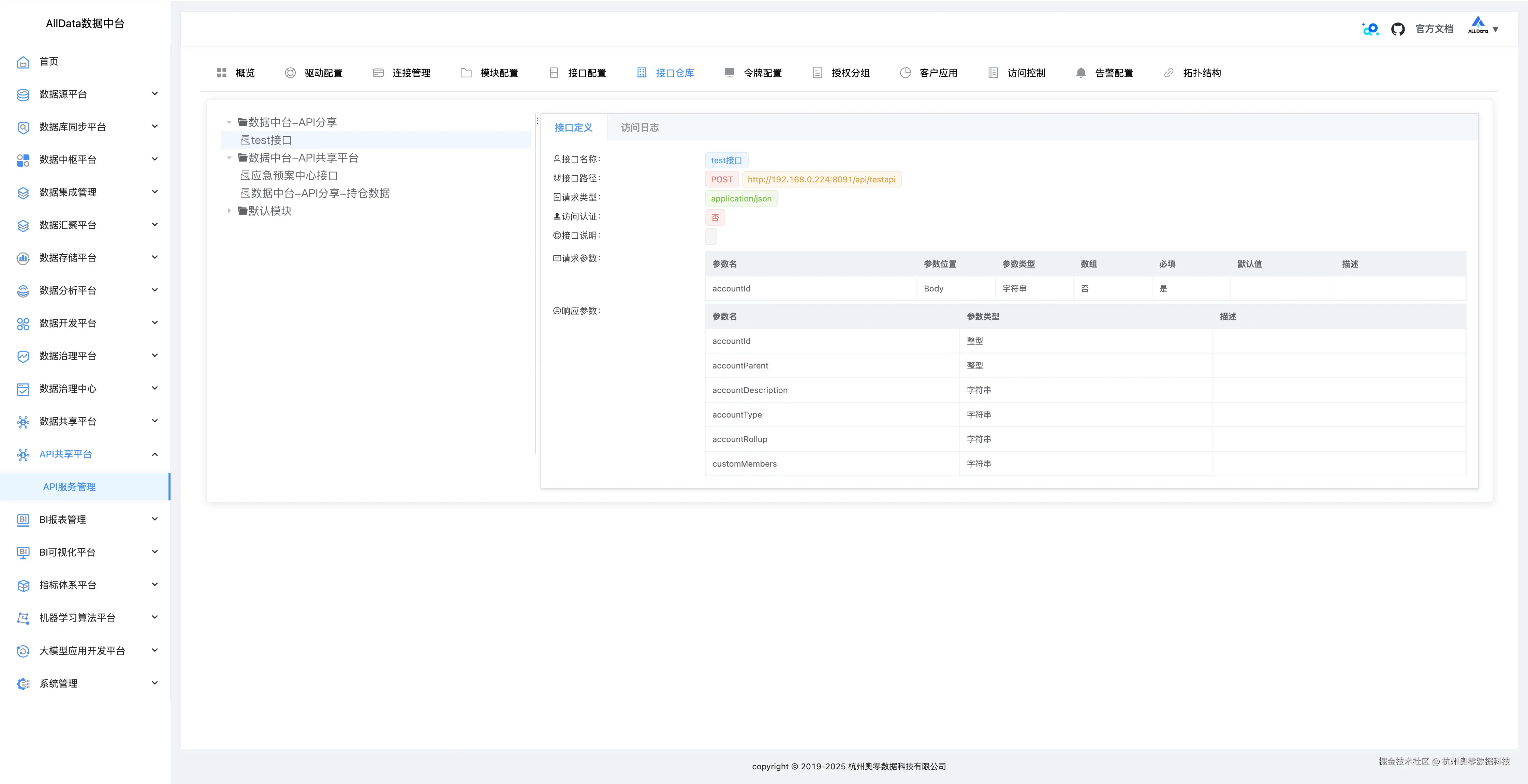Viewport: 1528px width, 784px height.
Task: Click the 首页 home icon in sidebar
Action: pos(23,62)
